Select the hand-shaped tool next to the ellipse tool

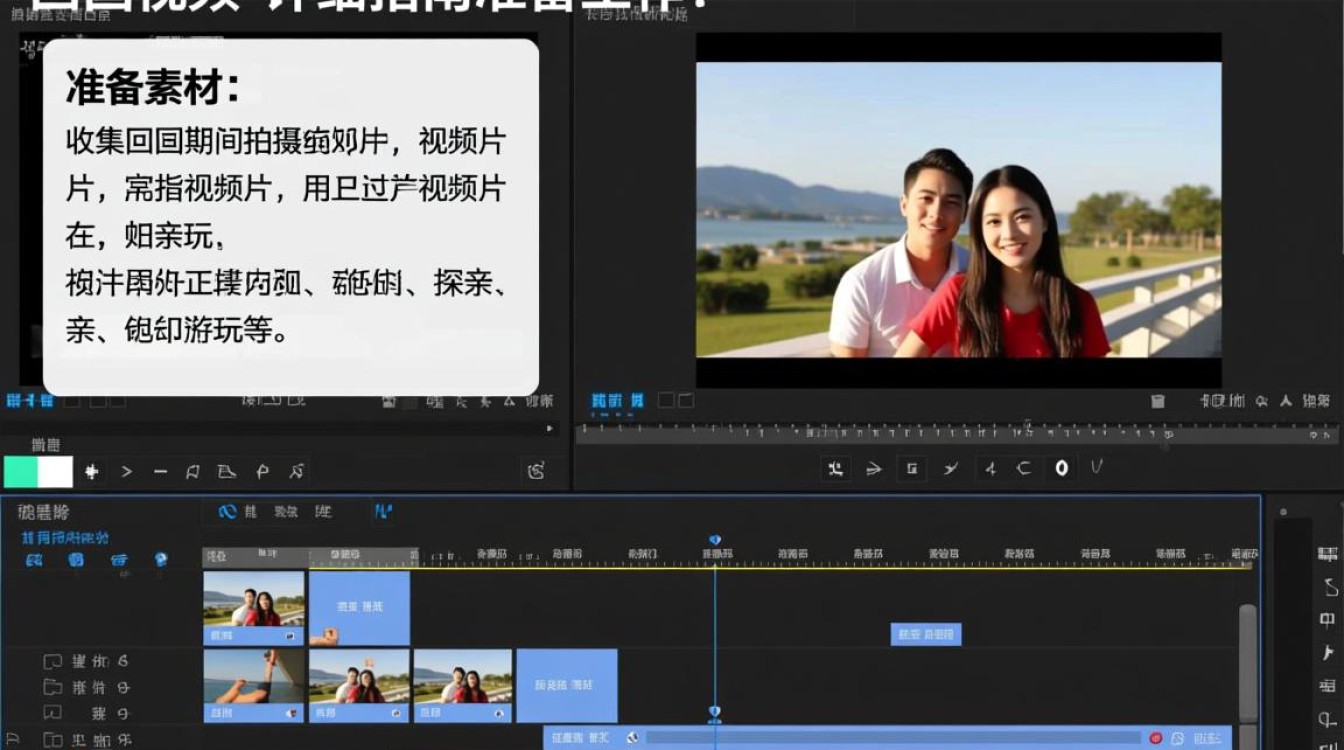click(1096, 468)
